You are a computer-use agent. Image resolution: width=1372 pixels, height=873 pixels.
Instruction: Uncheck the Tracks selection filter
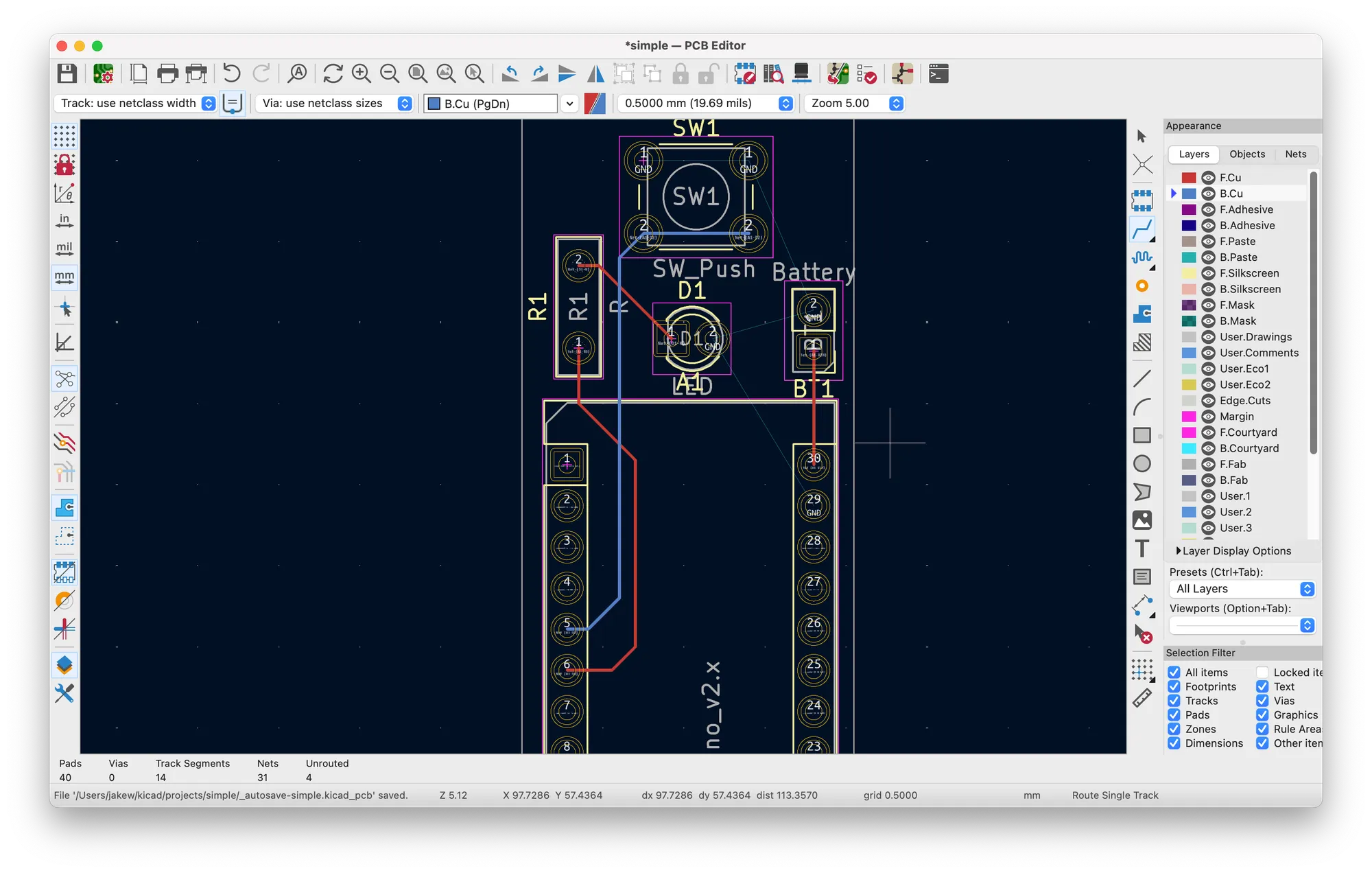pos(1174,701)
